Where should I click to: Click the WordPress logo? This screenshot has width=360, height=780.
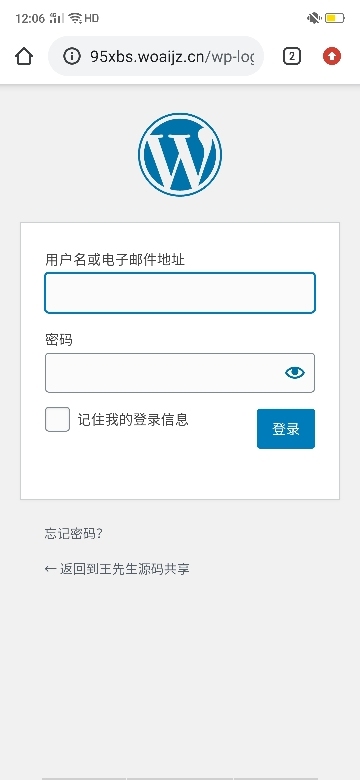click(x=180, y=155)
